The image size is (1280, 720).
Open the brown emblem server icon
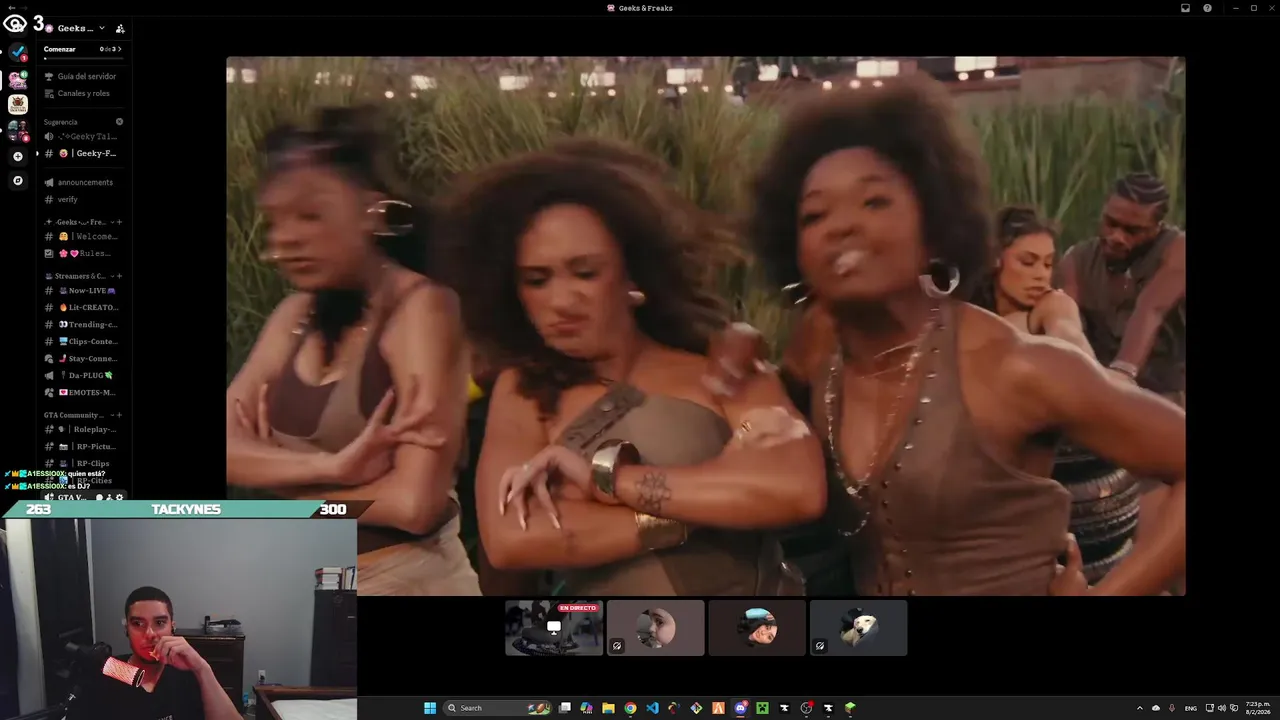click(x=18, y=104)
